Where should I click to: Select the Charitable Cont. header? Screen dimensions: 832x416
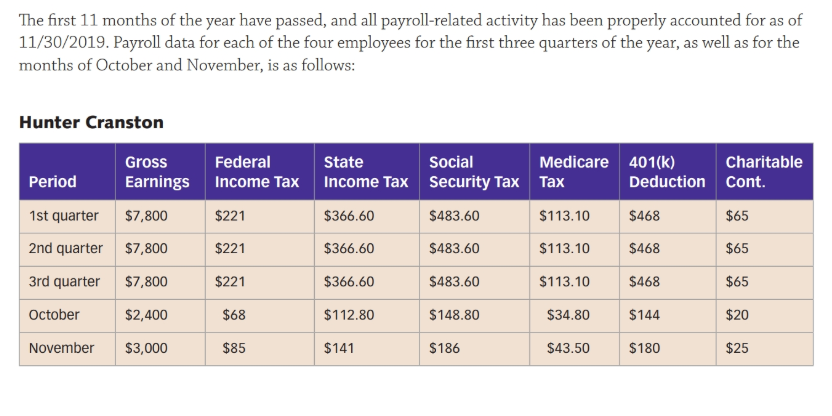pyautogui.click(x=765, y=172)
